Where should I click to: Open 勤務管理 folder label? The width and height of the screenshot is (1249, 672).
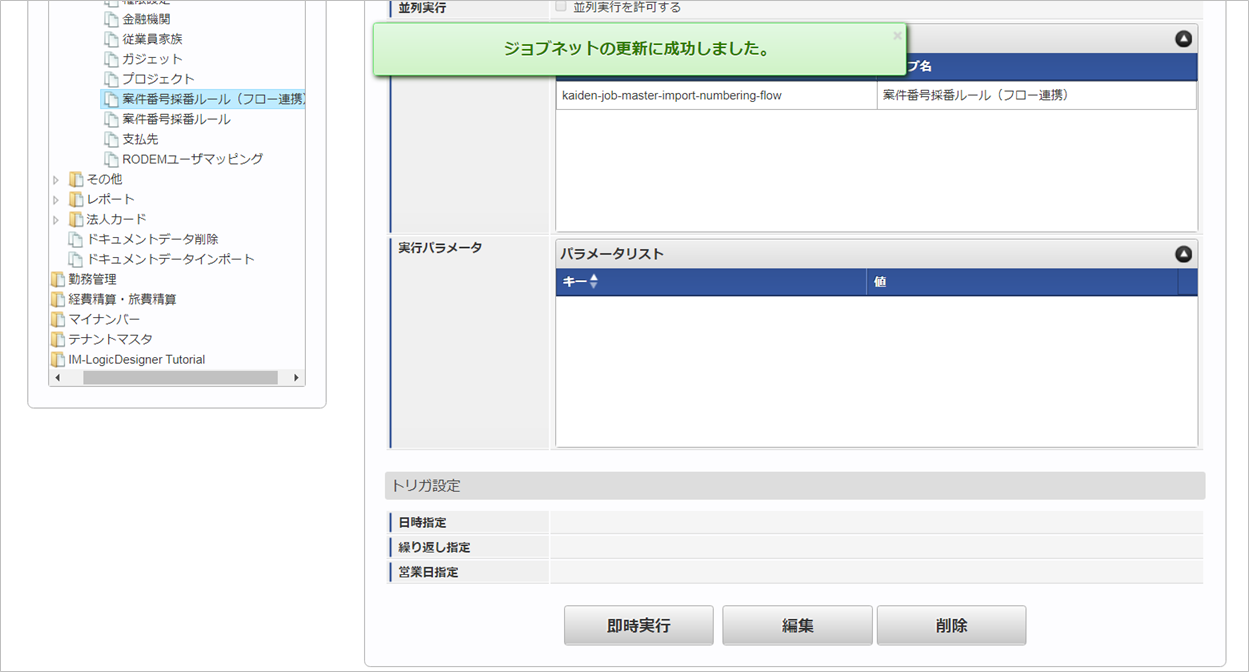[92, 279]
